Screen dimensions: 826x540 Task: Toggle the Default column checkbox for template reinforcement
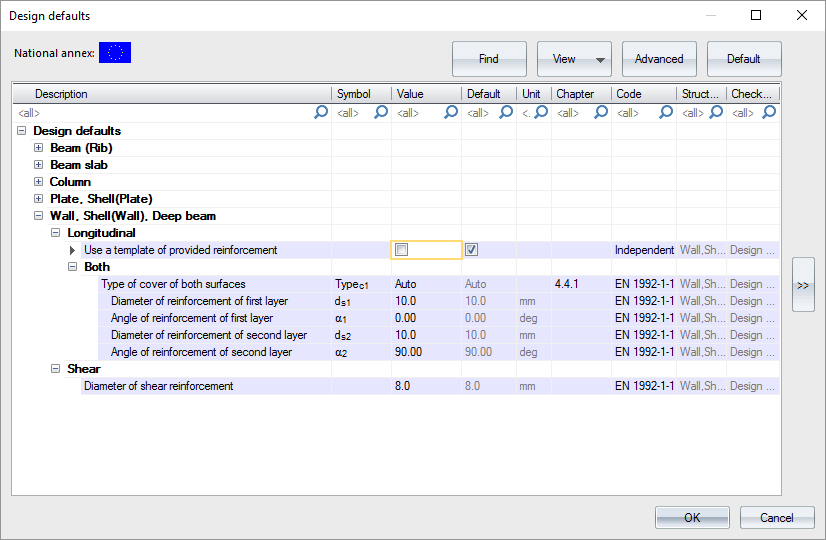[x=472, y=250]
